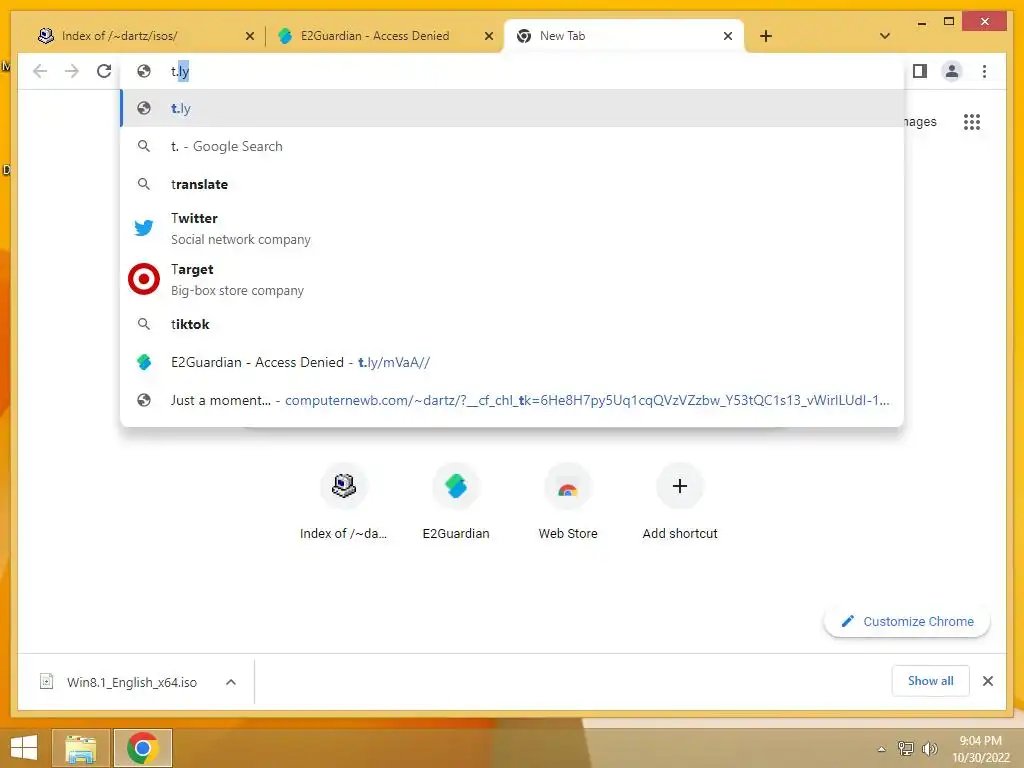This screenshot has width=1024, height=768.
Task: Click the Customize Chrome button
Action: (x=906, y=622)
